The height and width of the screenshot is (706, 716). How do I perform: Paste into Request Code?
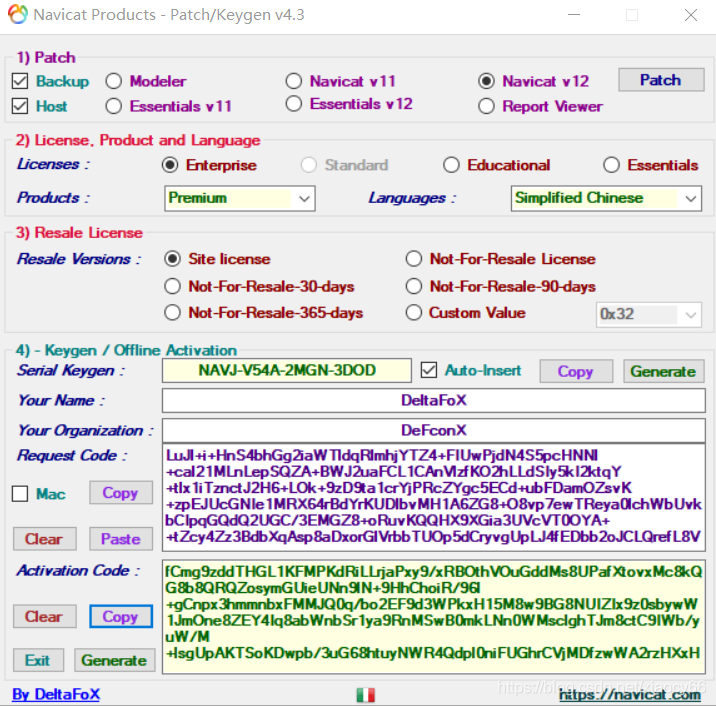pyautogui.click(x=121, y=539)
